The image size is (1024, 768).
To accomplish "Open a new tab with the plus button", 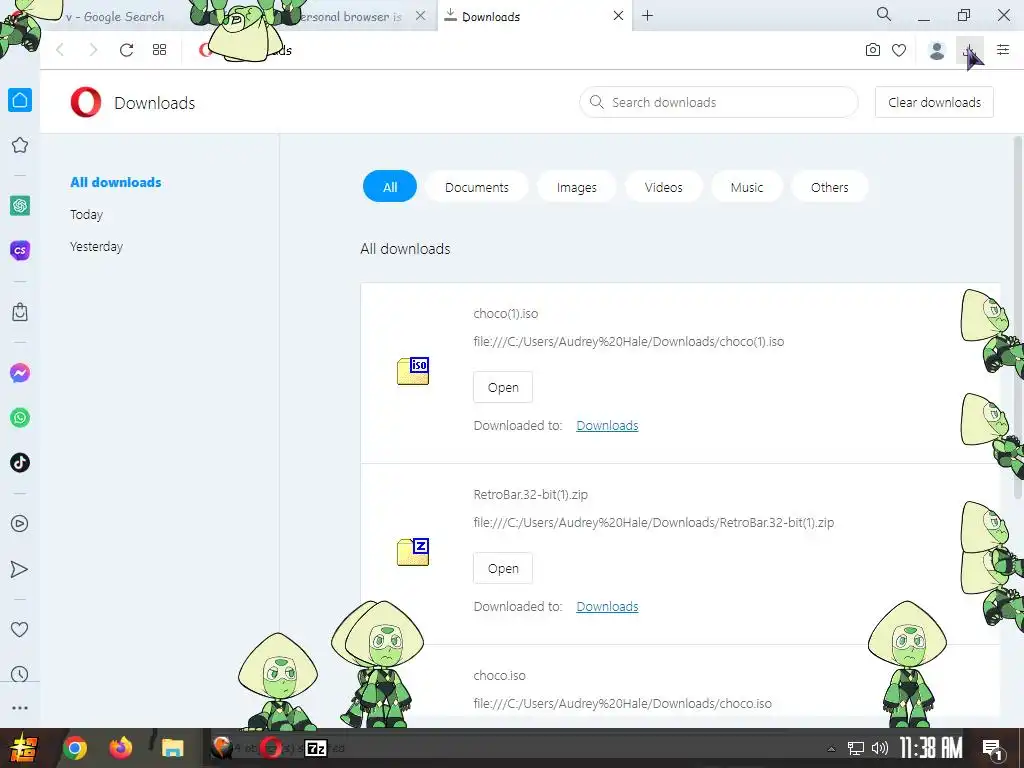I will pyautogui.click(x=647, y=16).
